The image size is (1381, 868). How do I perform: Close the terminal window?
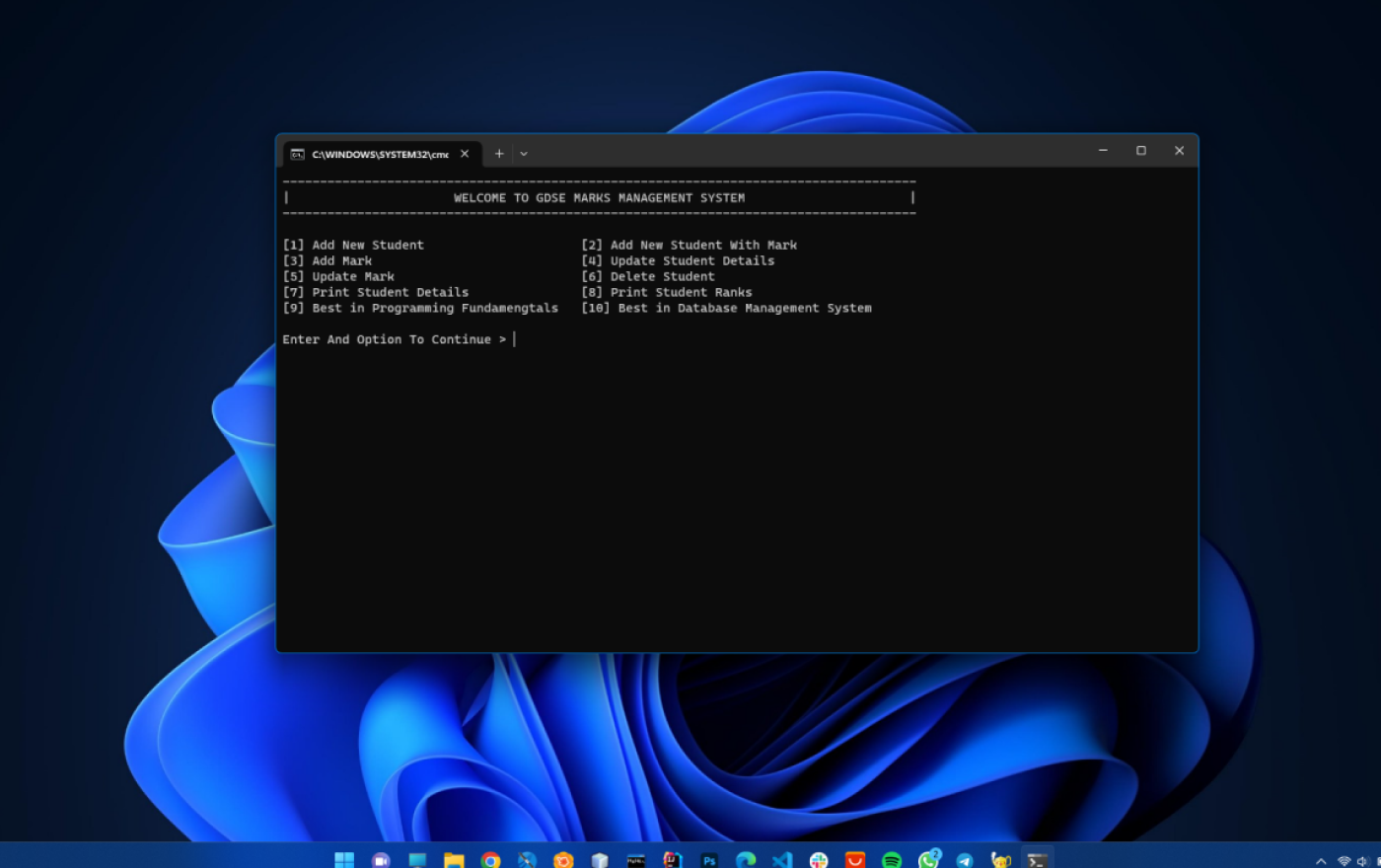[1179, 151]
